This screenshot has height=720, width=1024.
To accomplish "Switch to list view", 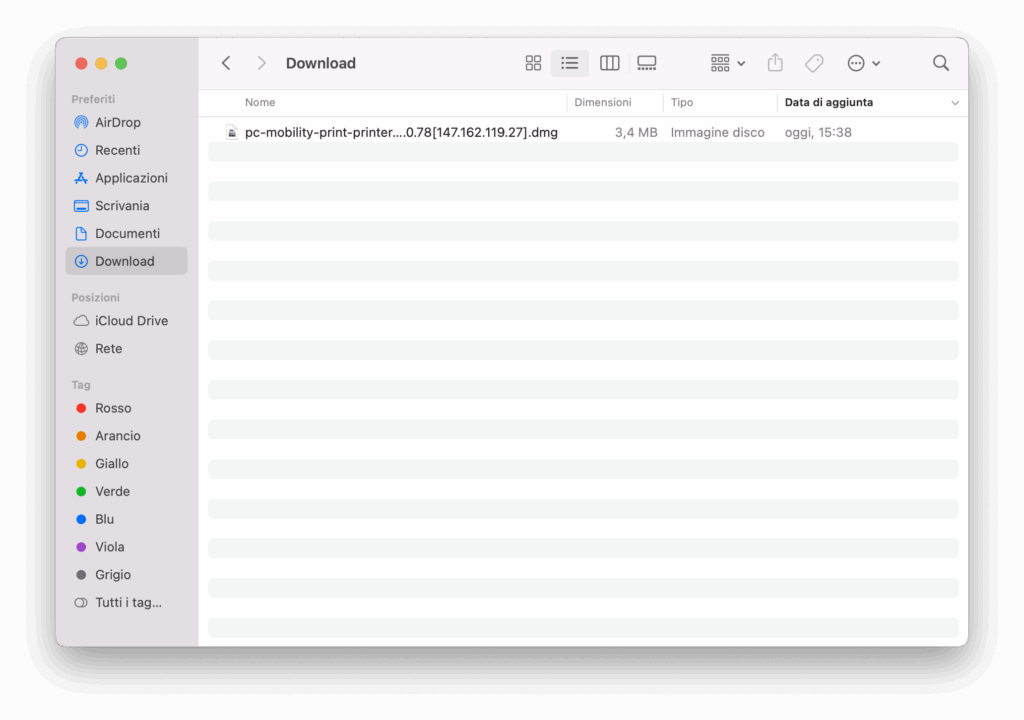I will (569, 63).
